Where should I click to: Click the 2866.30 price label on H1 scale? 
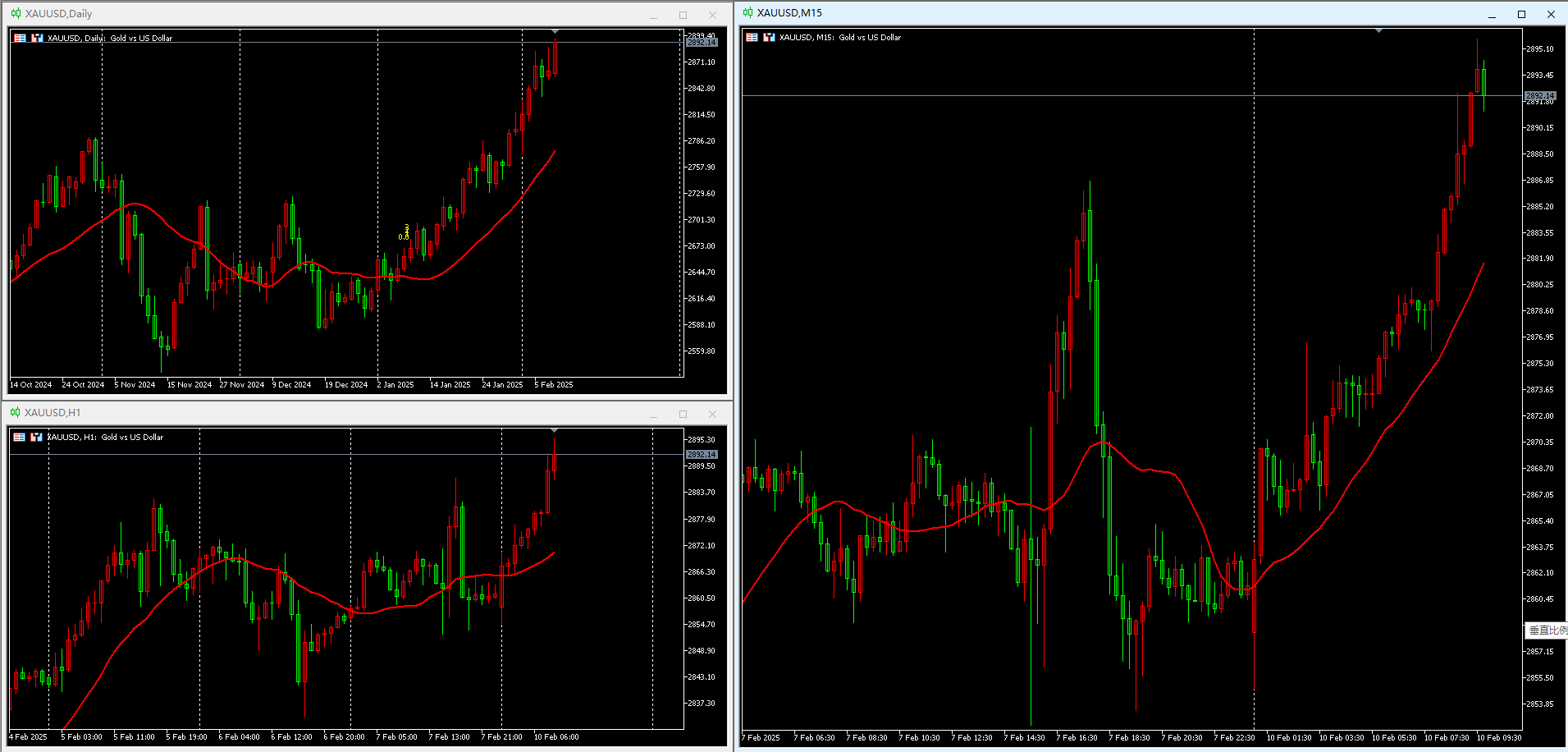701,571
